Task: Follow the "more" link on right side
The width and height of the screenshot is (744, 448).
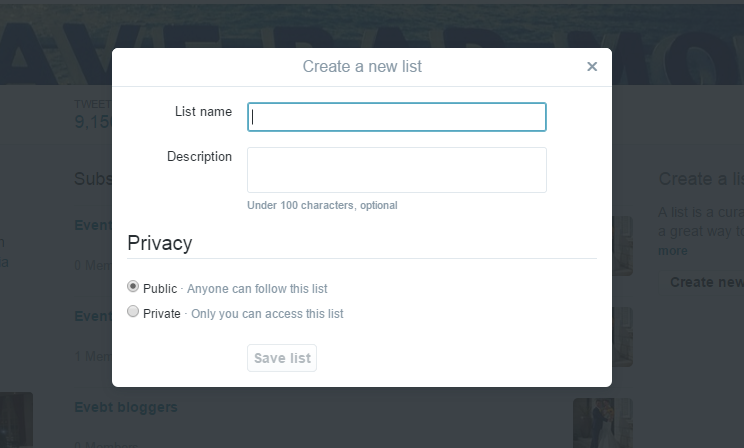Action: (672, 250)
